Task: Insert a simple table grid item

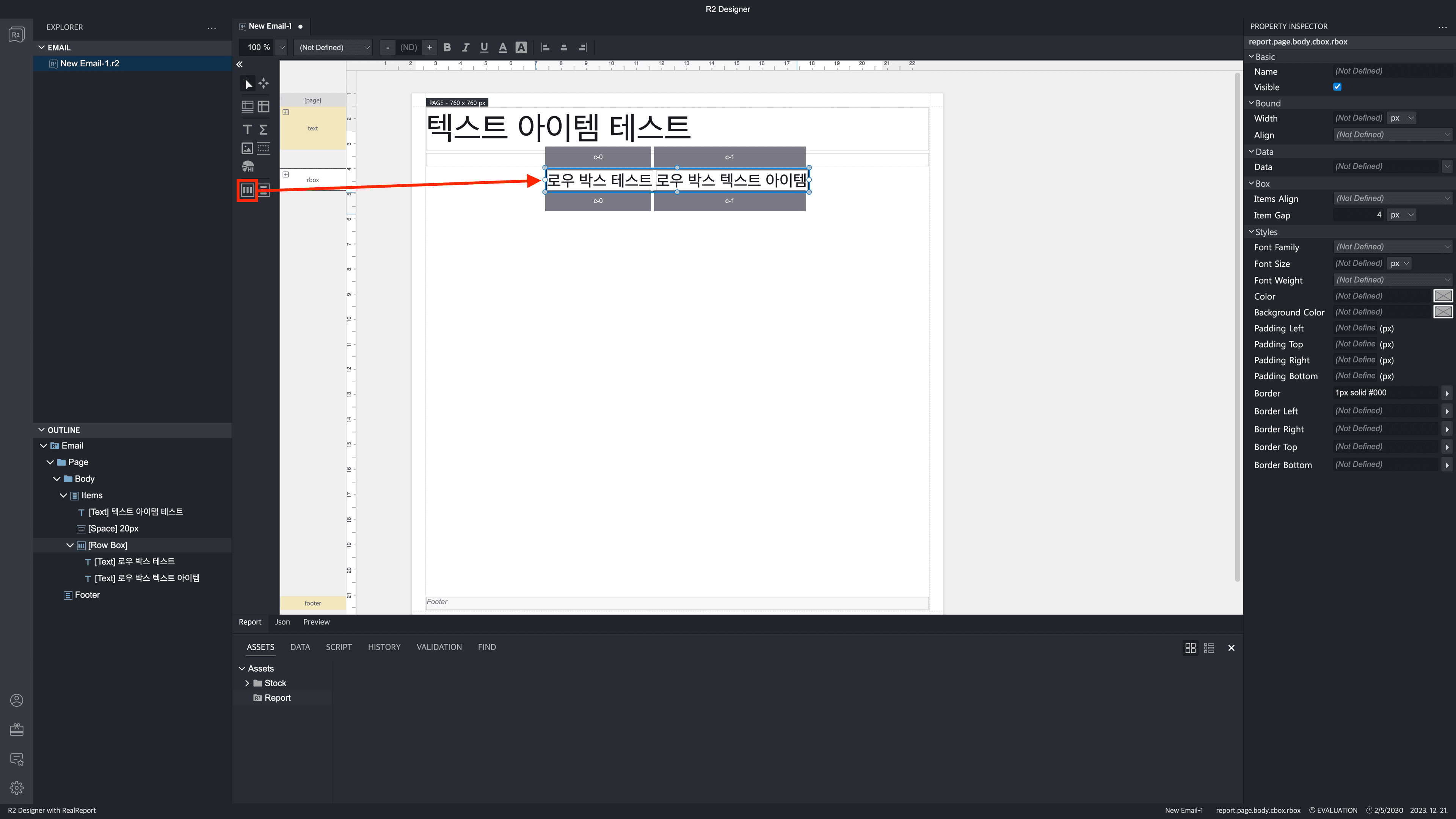Action: pos(264,106)
